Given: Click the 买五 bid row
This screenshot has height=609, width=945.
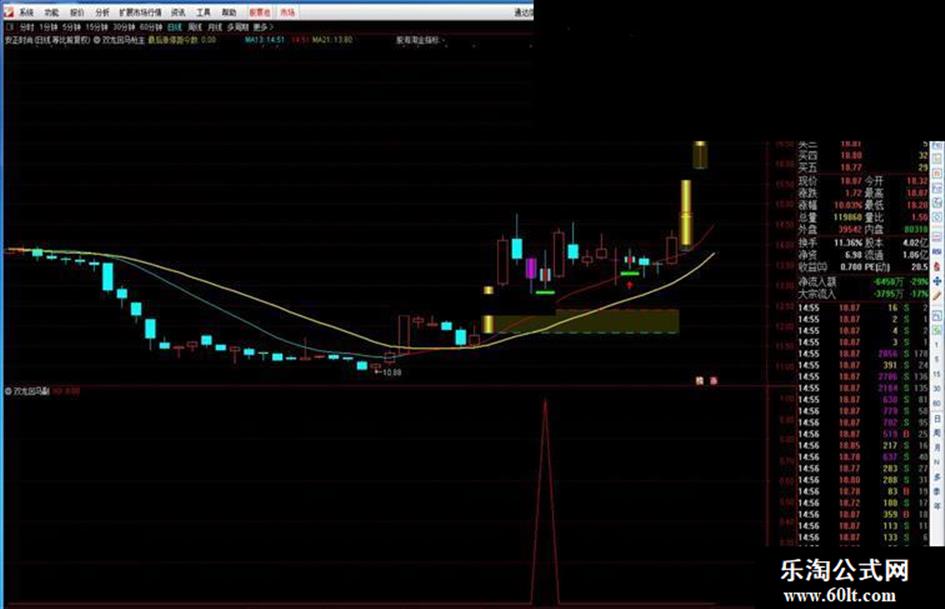Looking at the screenshot, I should [863, 168].
